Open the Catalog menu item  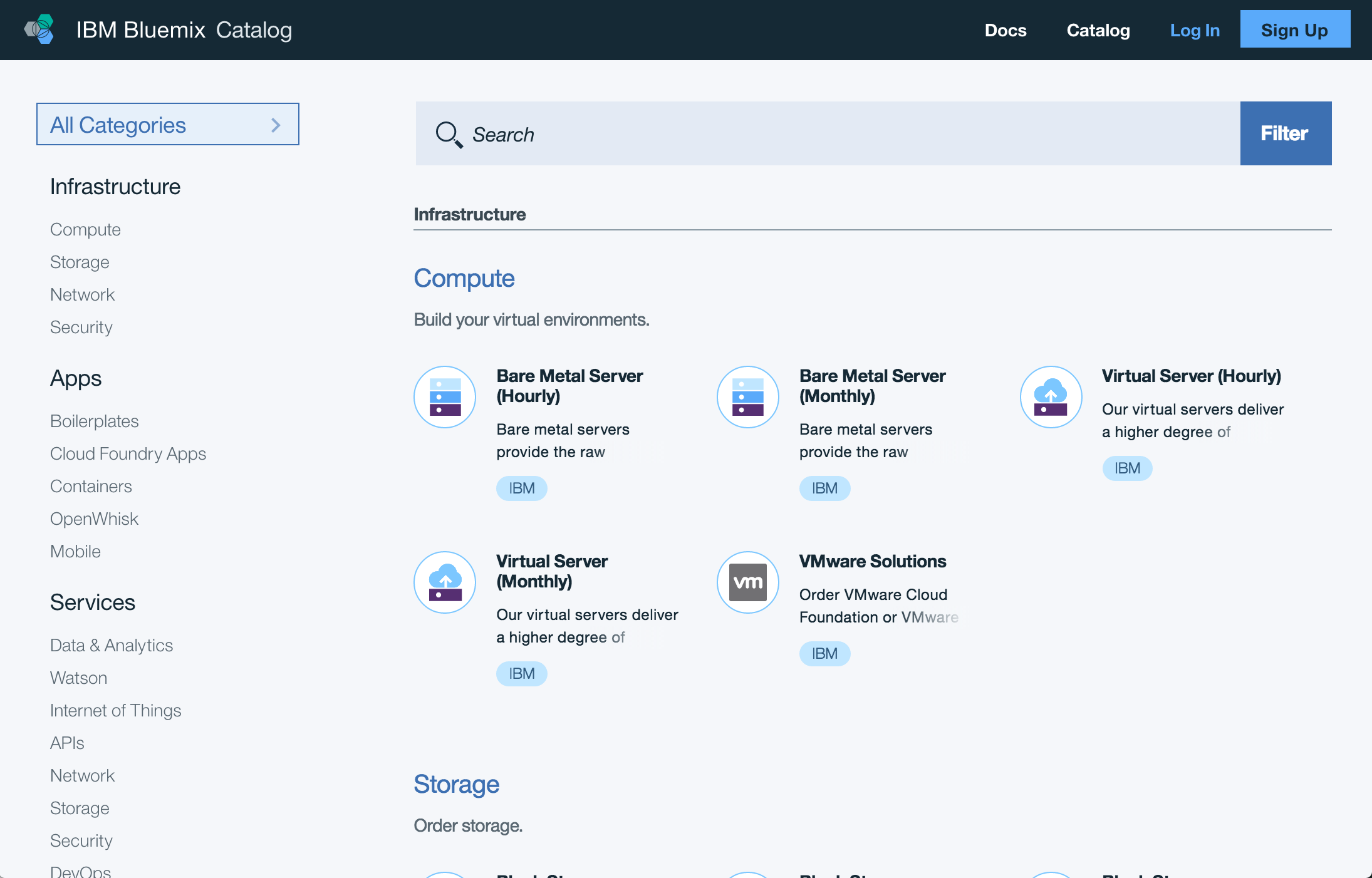pyautogui.click(x=1098, y=30)
